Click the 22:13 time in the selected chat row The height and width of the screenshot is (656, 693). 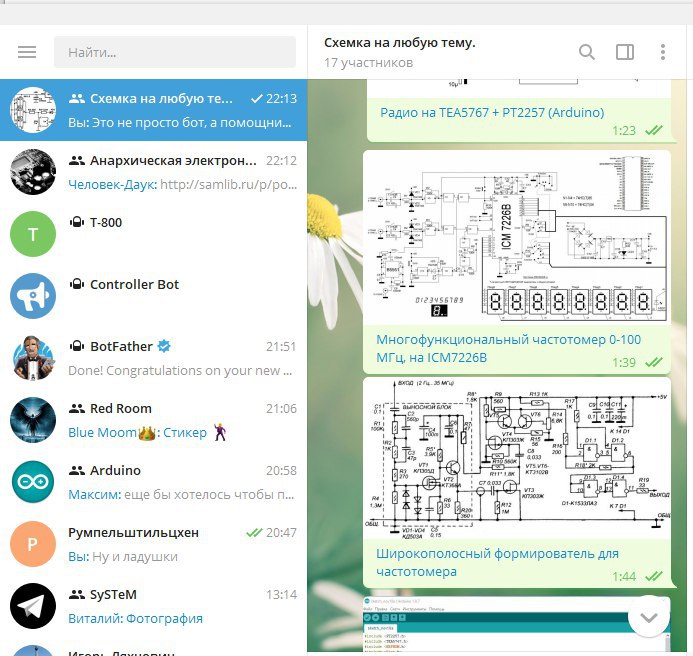tap(282, 99)
